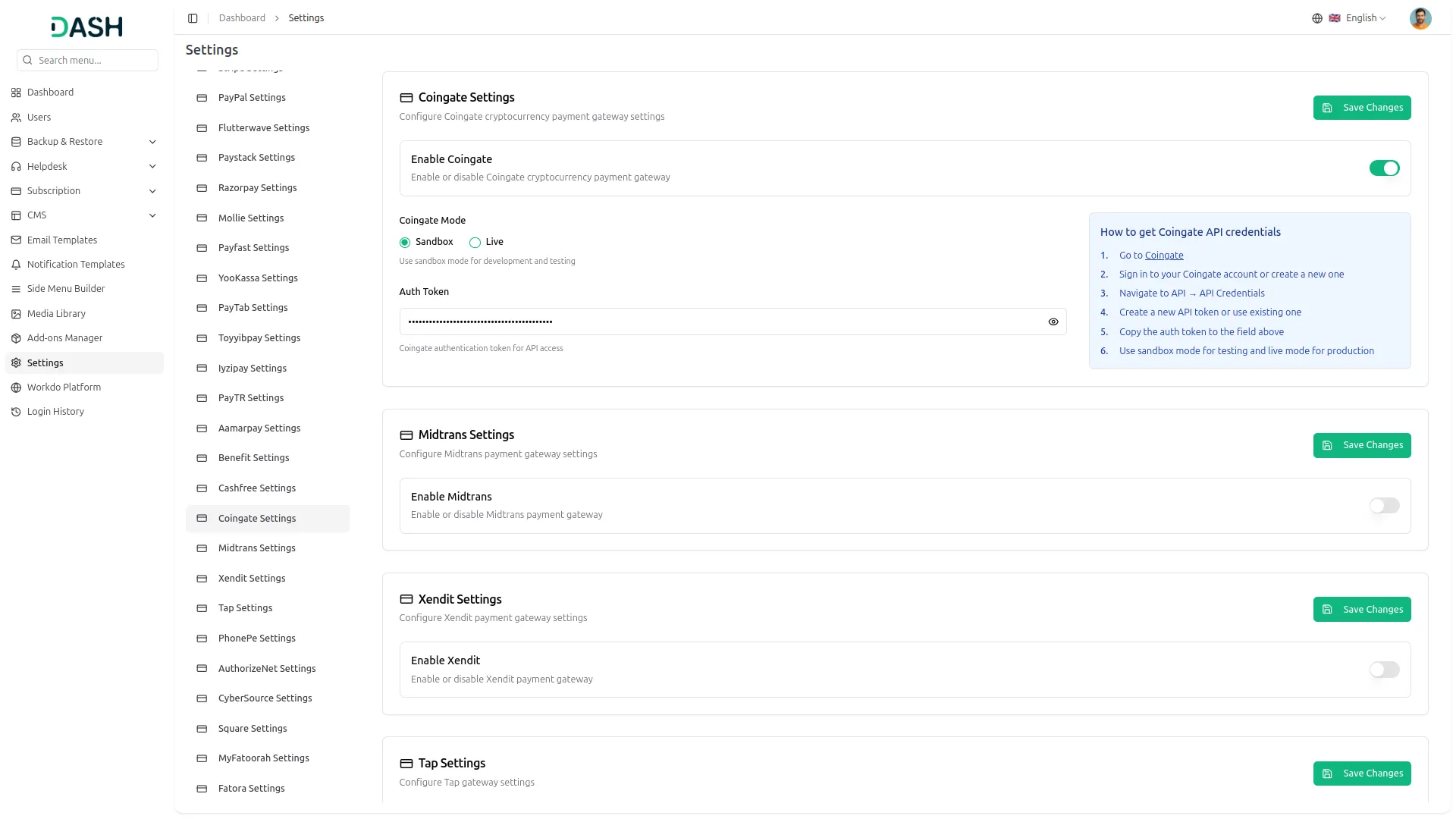The height and width of the screenshot is (819, 1456).
Task: Click the Midtrans Settings header card icon
Action: point(406,435)
